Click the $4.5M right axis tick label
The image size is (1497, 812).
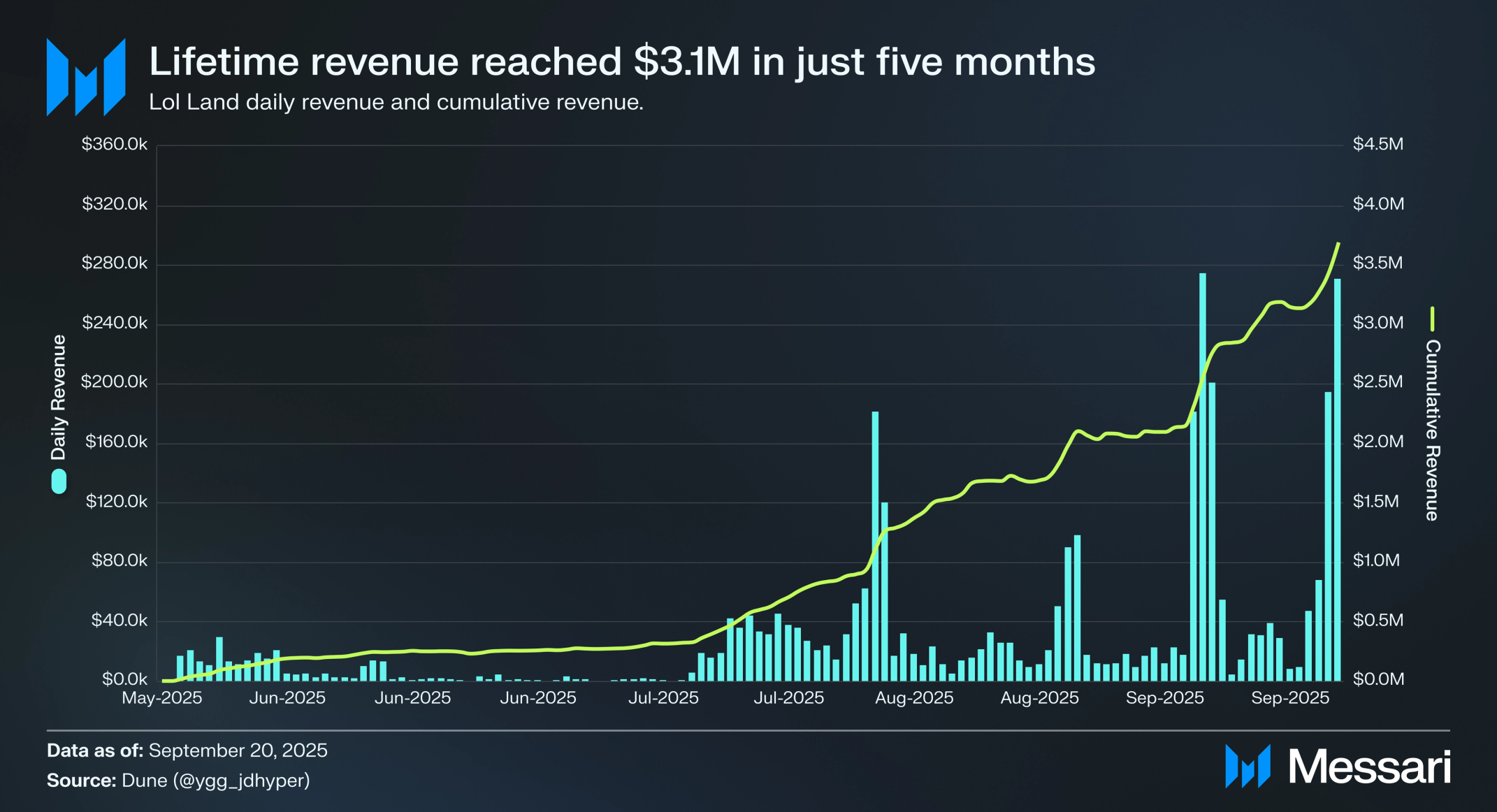1377,144
